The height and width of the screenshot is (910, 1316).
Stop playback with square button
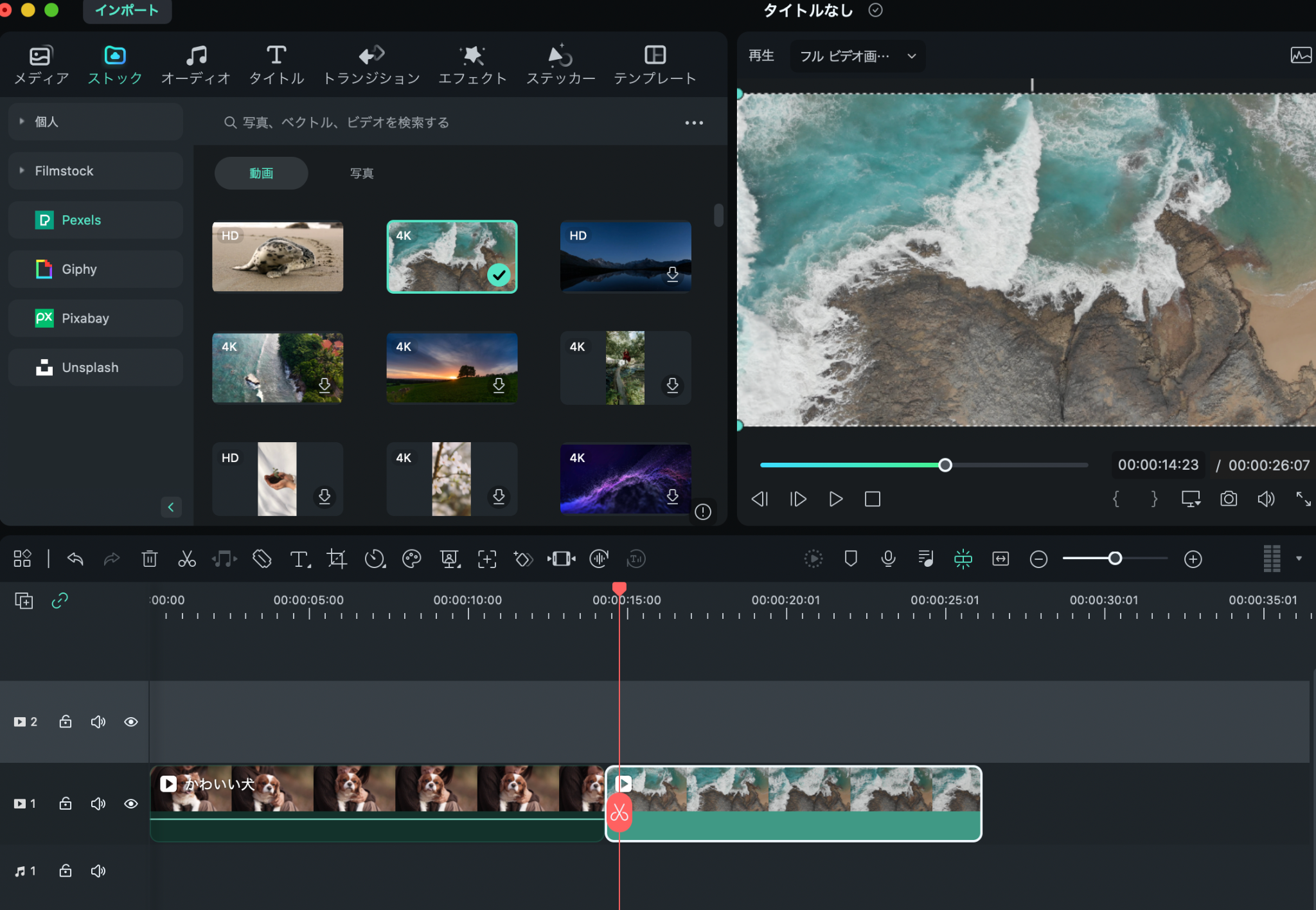pos(873,499)
